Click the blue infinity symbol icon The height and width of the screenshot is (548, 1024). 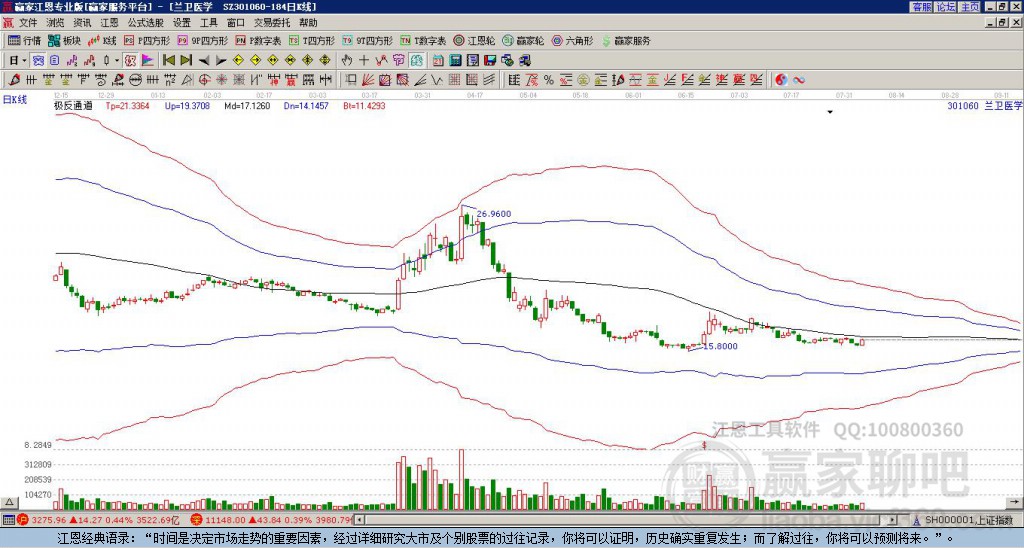(799, 80)
